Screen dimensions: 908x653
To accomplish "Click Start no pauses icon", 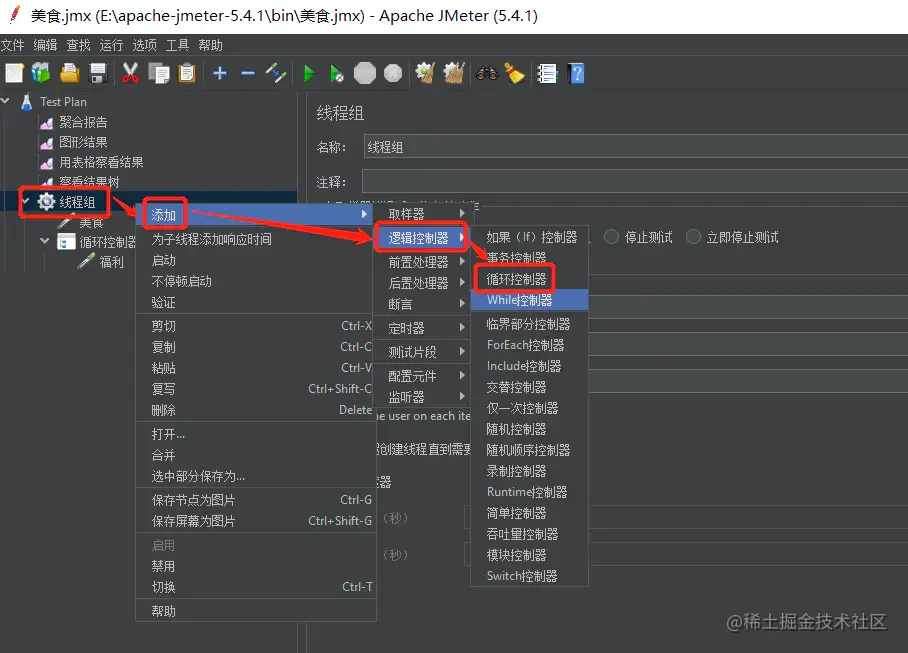I will click(336, 74).
